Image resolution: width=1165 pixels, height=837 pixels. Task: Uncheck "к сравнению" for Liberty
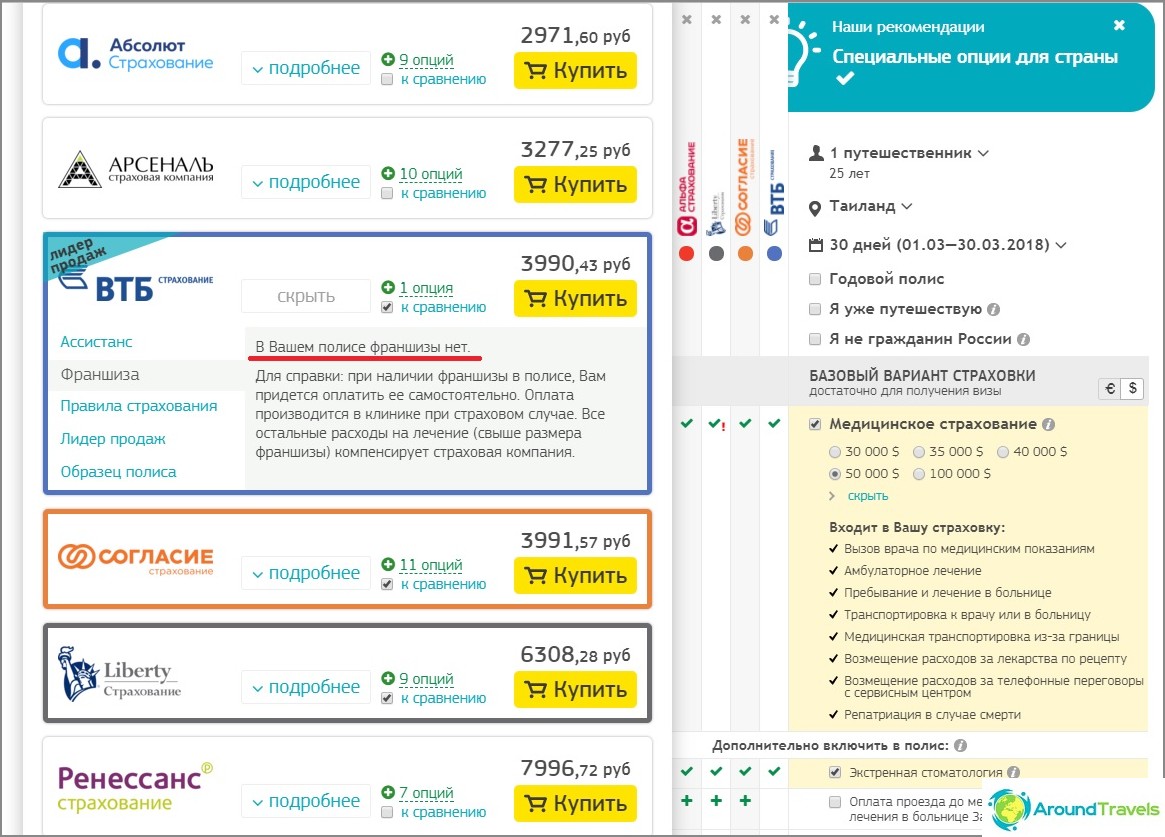pos(387,698)
